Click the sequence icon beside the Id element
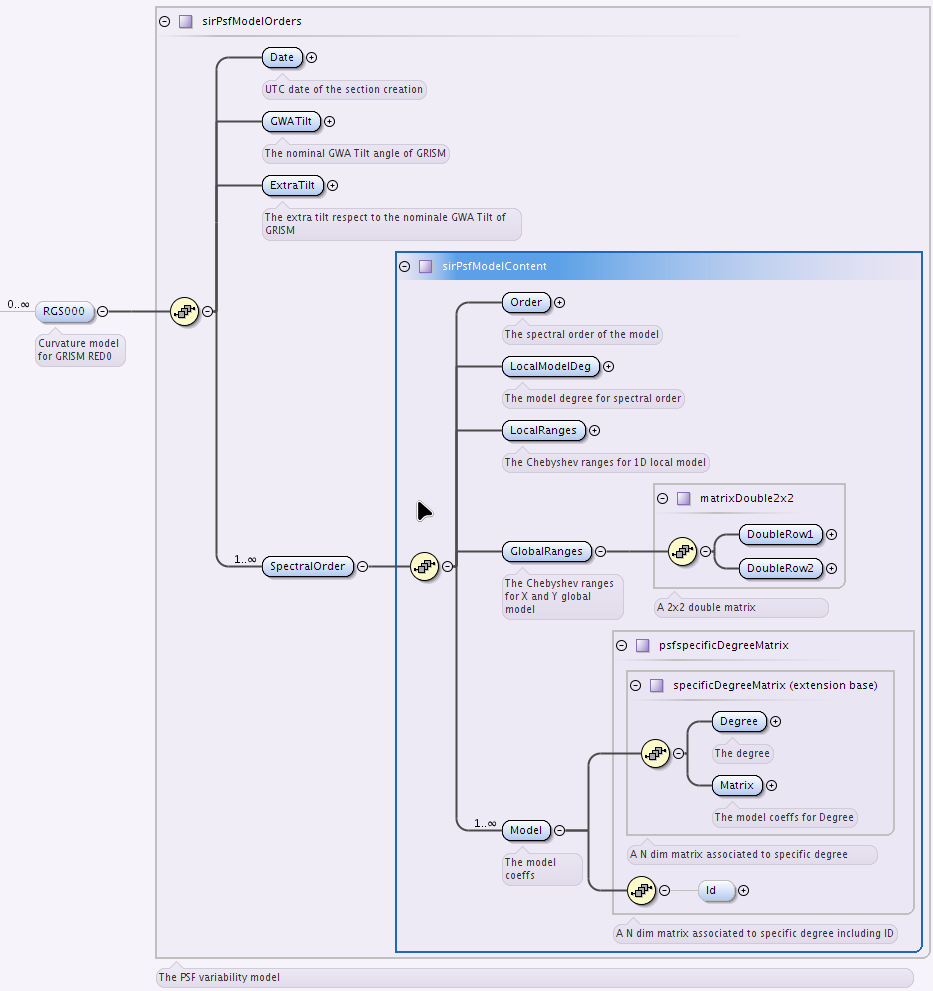 tap(642, 891)
